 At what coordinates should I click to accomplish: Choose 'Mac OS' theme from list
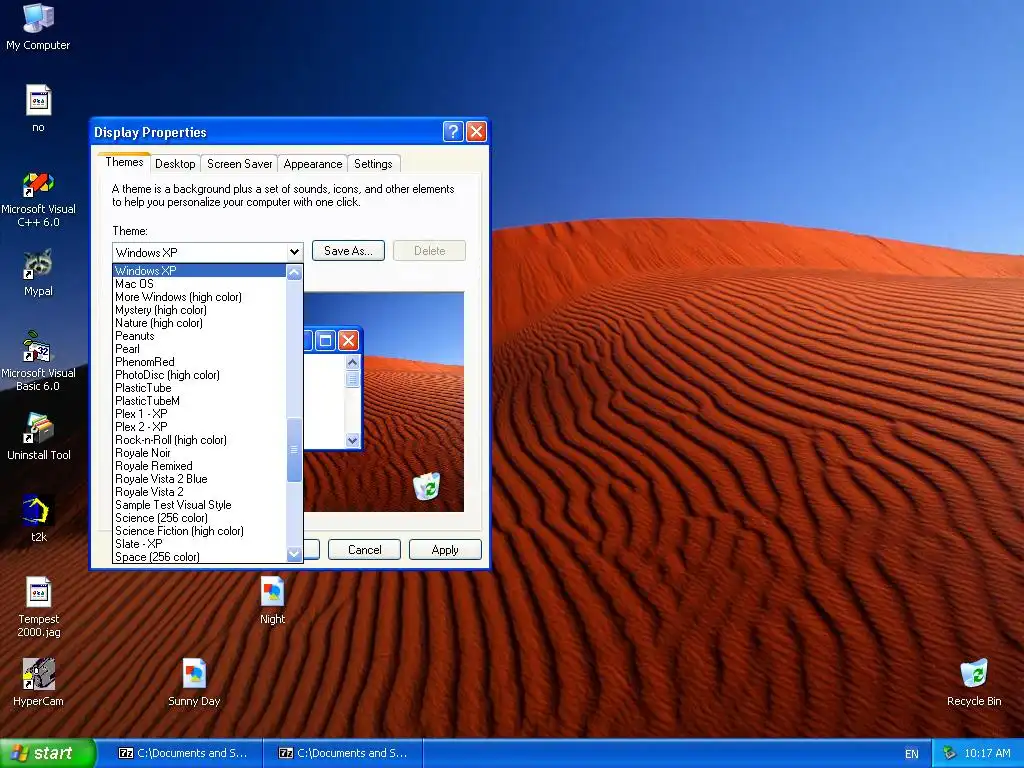pyautogui.click(x=200, y=283)
